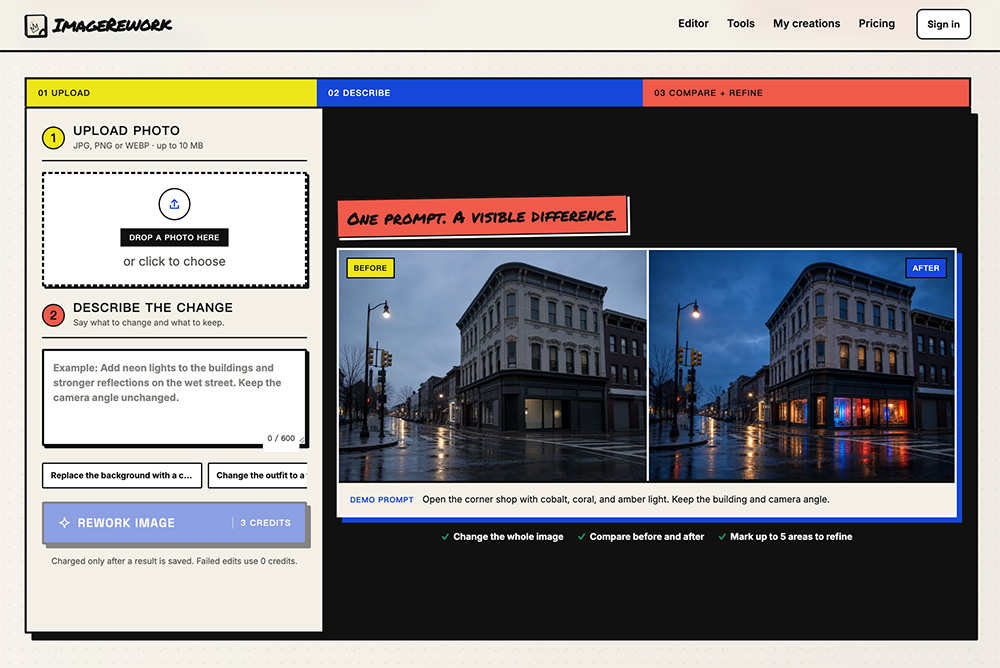Viewport: 1000px width, 668px height.
Task: Open the Pricing page link
Action: pos(876,24)
